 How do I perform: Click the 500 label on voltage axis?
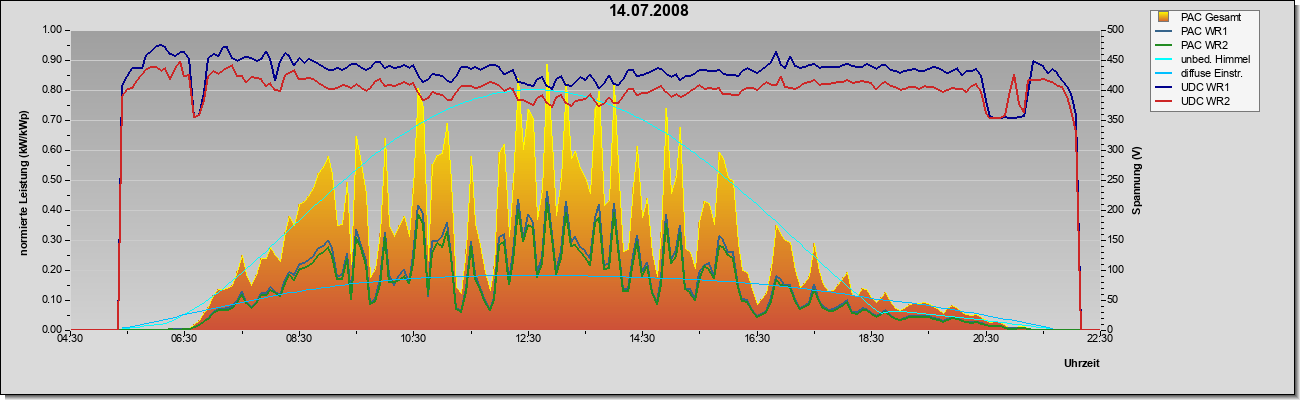(x=1113, y=30)
